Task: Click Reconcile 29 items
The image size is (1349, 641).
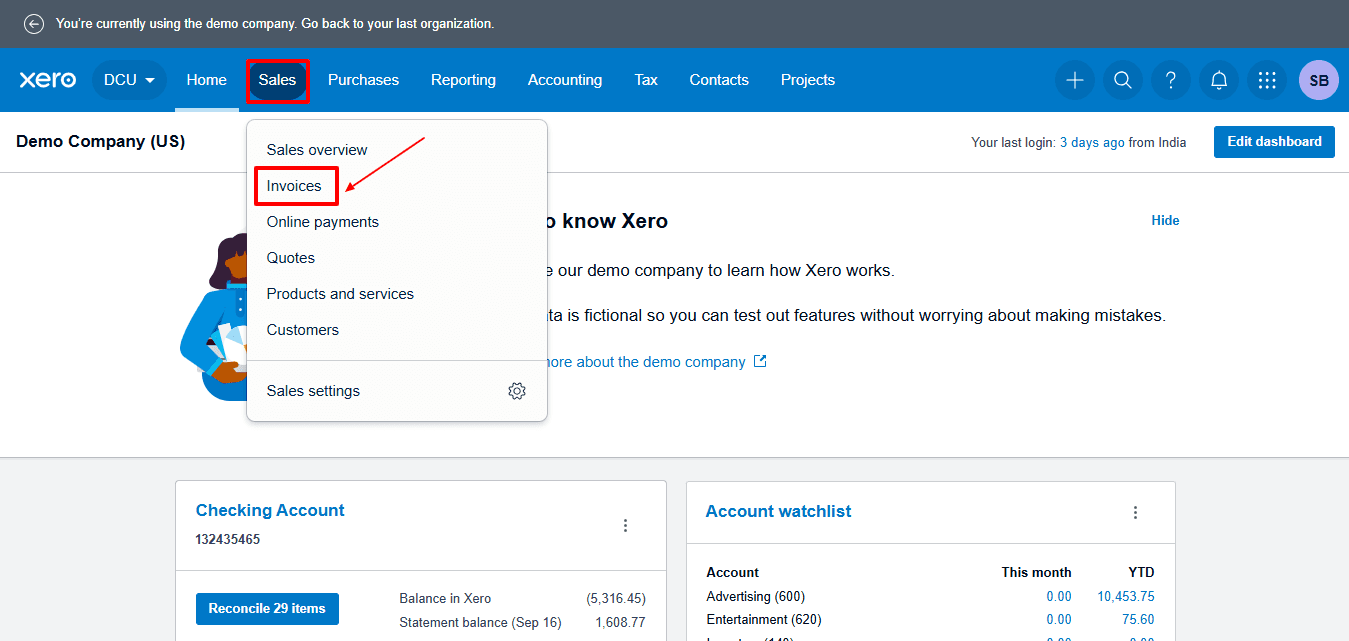Action: 267,608
